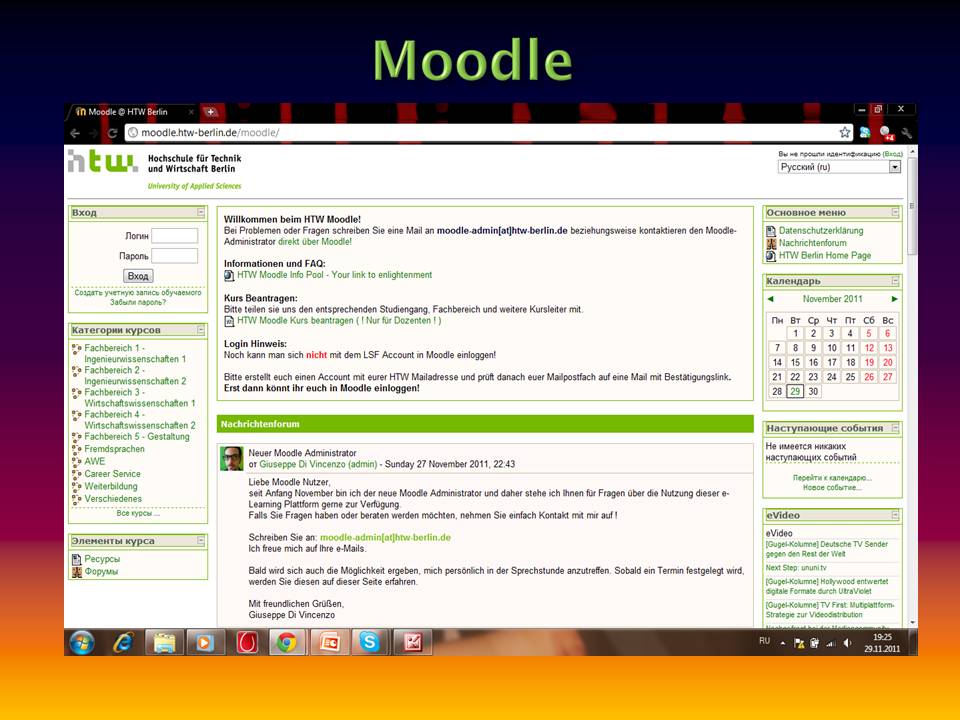Collapse the eVideo block
The image size is (960, 720).
coord(895,516)
